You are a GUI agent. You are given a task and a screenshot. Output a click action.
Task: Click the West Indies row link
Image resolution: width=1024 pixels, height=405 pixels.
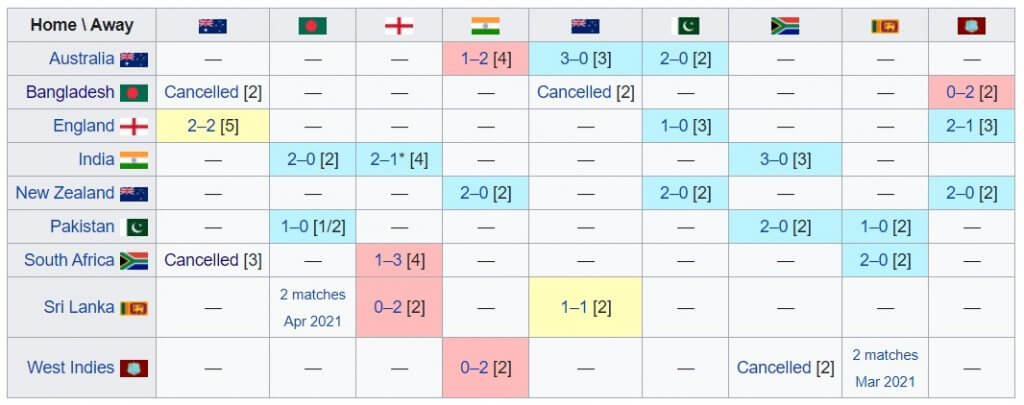tap(71, 367)
